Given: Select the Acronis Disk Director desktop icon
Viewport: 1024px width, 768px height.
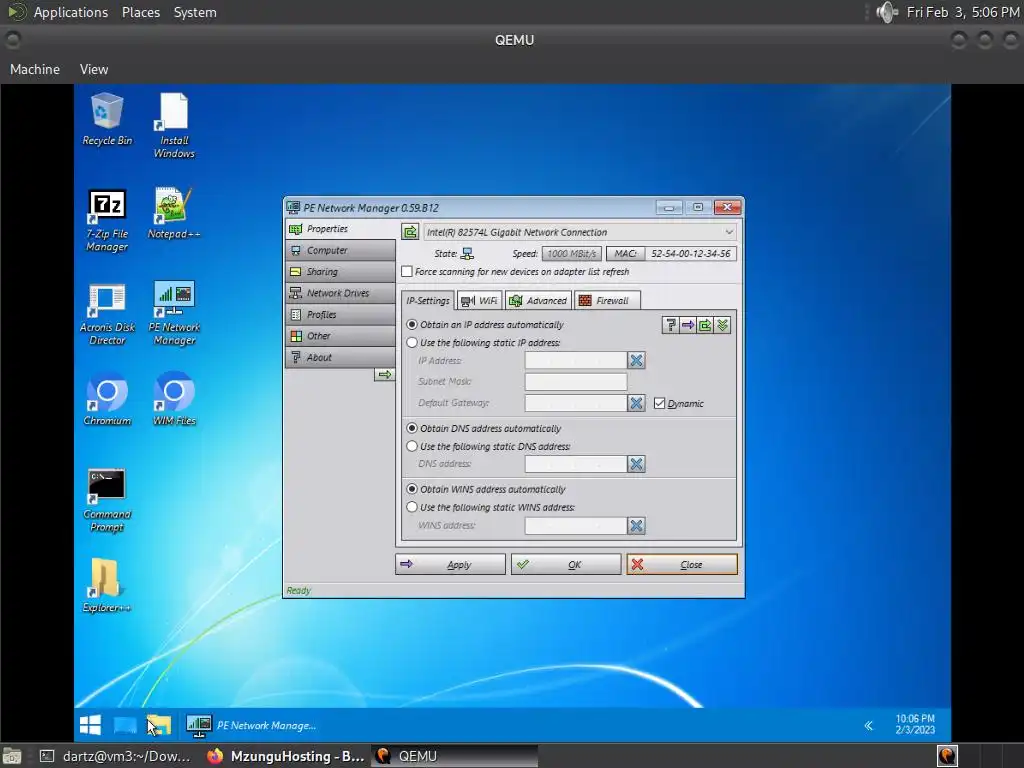Looking at the screenshot, I should [x=107, y=314].
